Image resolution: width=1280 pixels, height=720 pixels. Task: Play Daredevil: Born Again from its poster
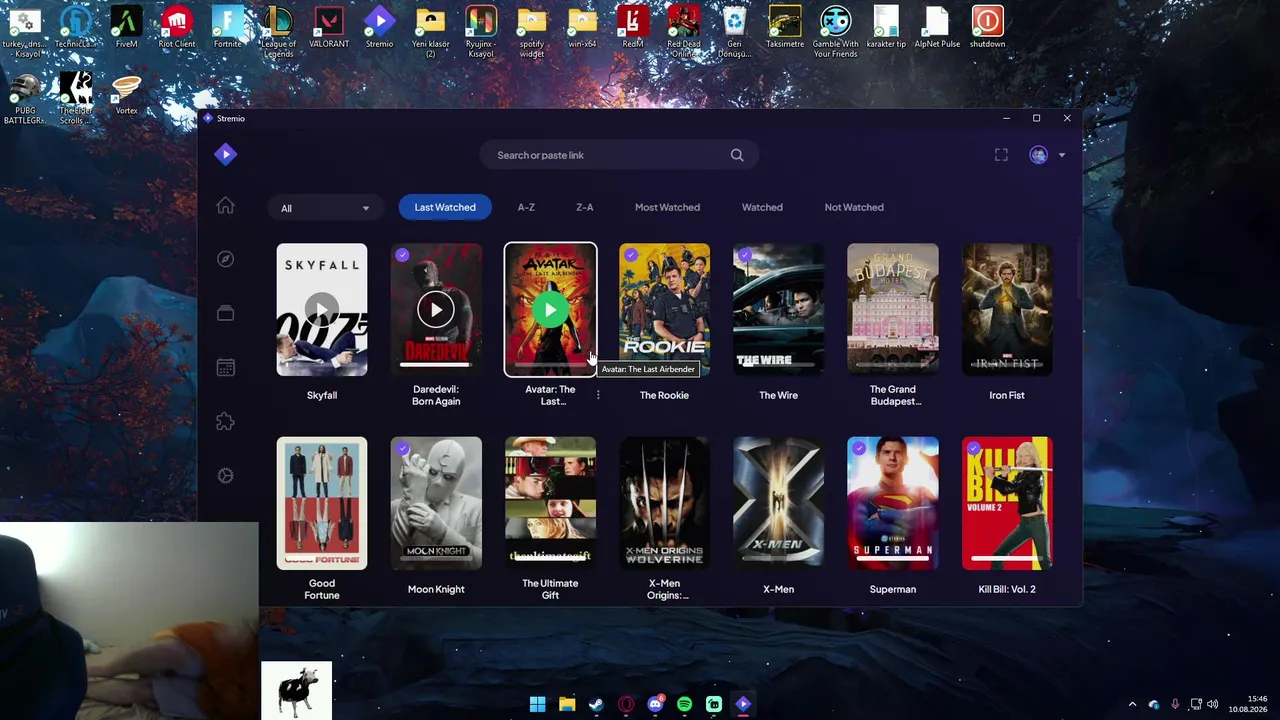point(436,310)
